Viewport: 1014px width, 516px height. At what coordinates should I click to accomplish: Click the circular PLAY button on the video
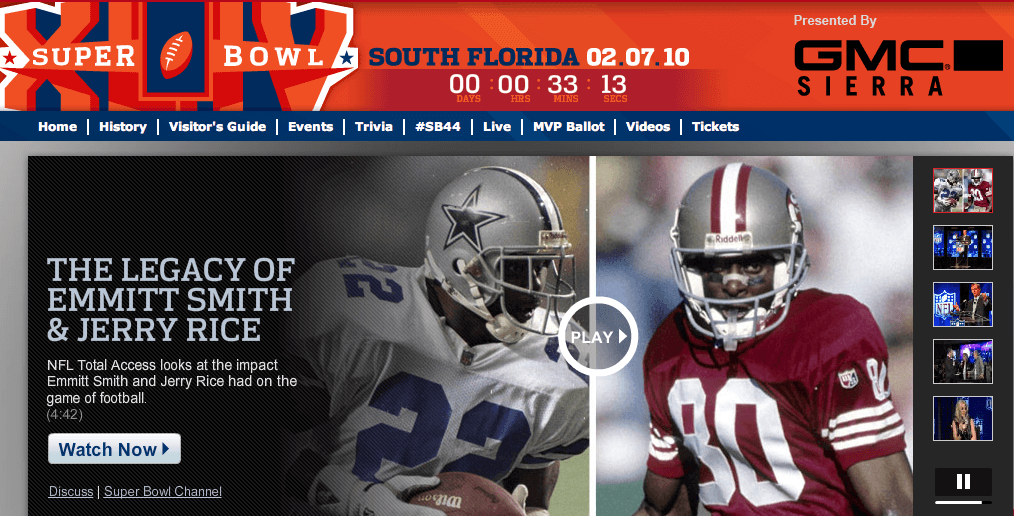pos(598,336)
